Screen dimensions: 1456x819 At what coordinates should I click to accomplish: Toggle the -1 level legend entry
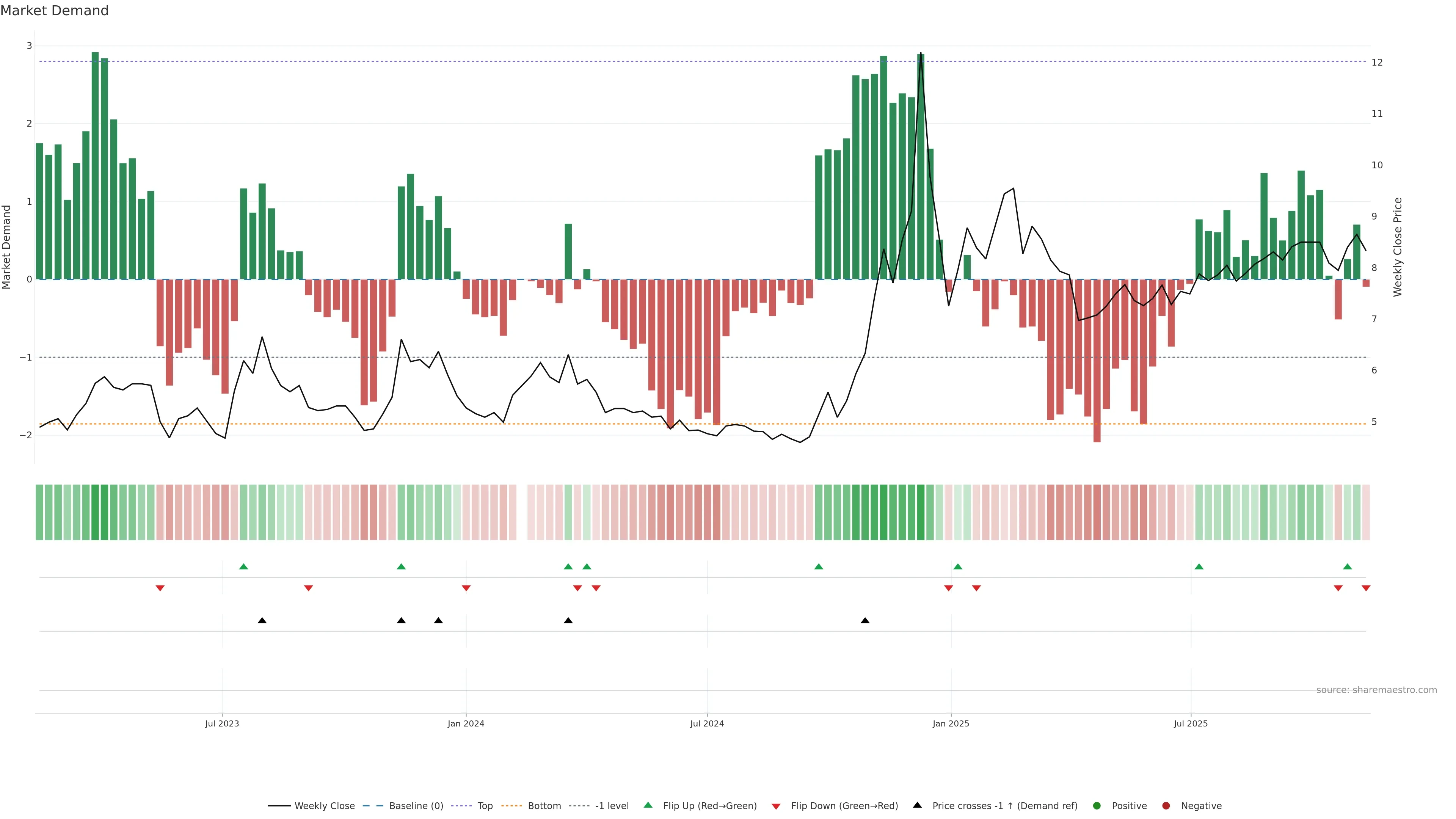[x=612, y=806]
